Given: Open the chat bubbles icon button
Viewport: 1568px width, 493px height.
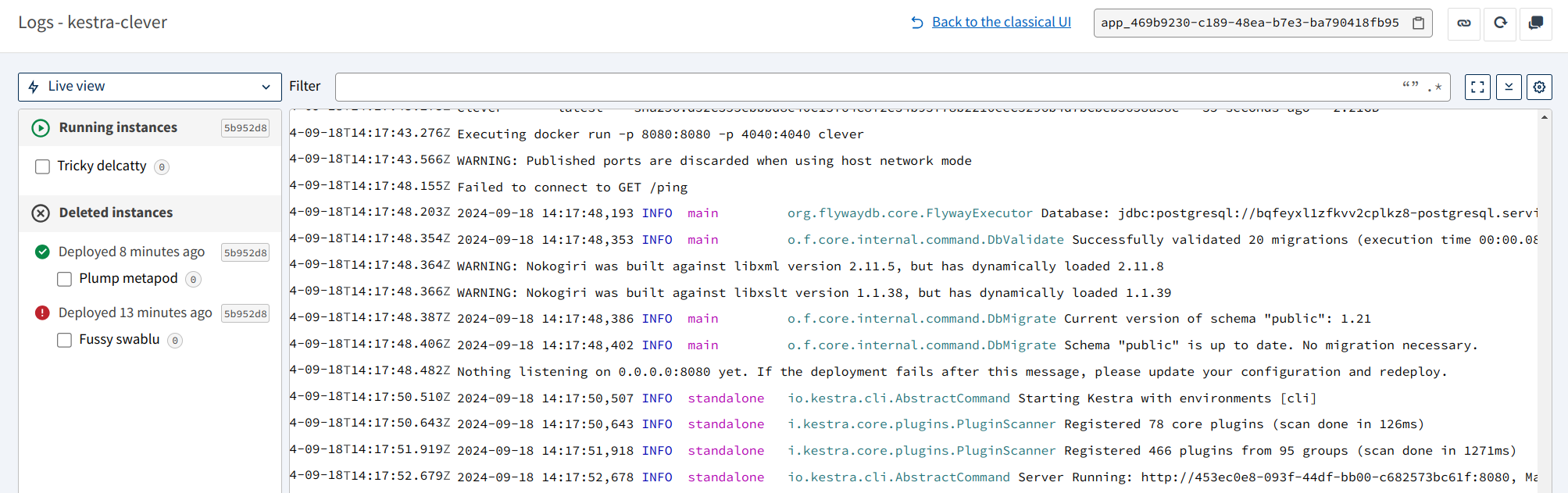Looking at the screenshot, I should [1535, 23].
